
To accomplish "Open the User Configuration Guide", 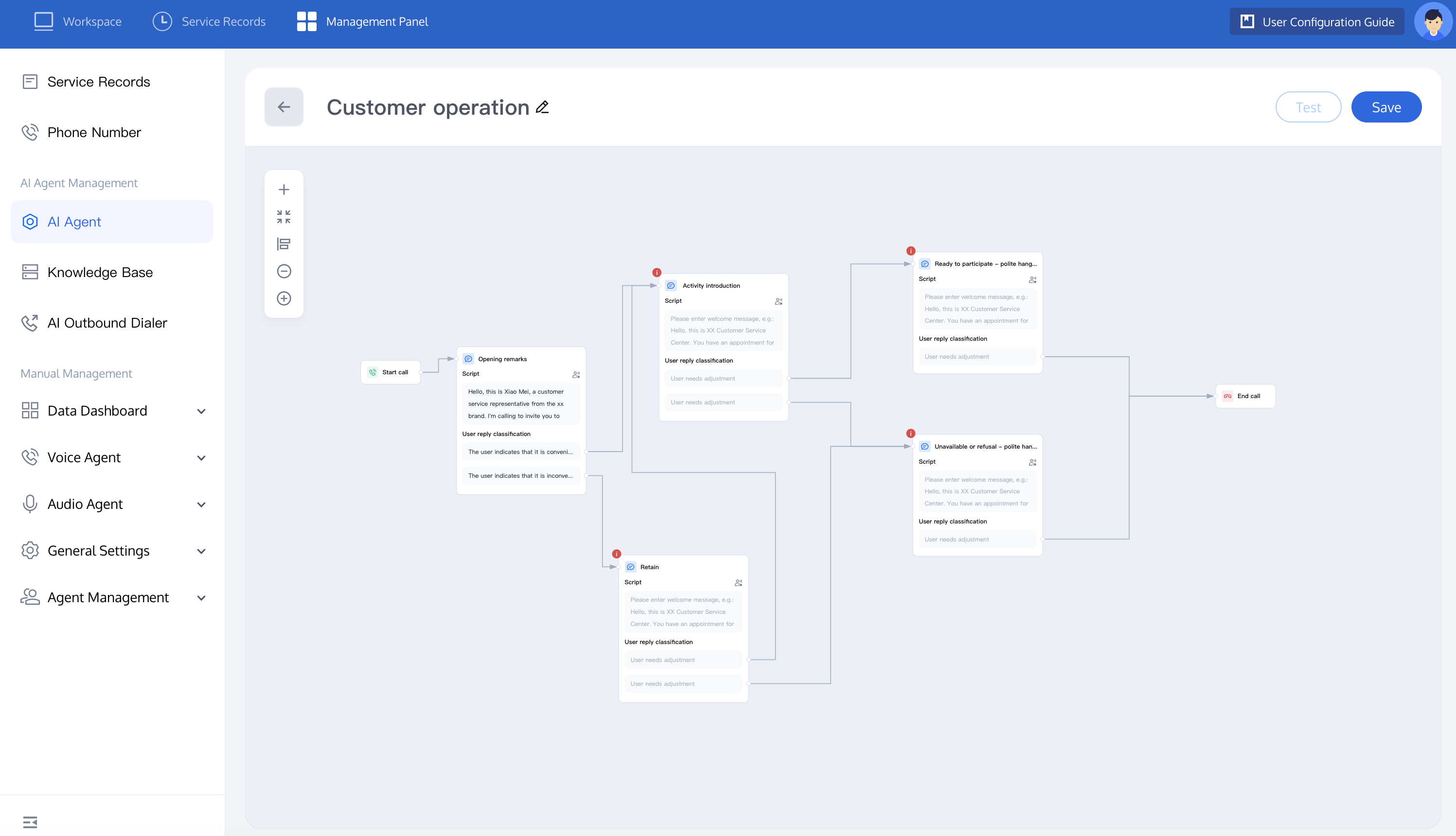I will coord(1316,22).
